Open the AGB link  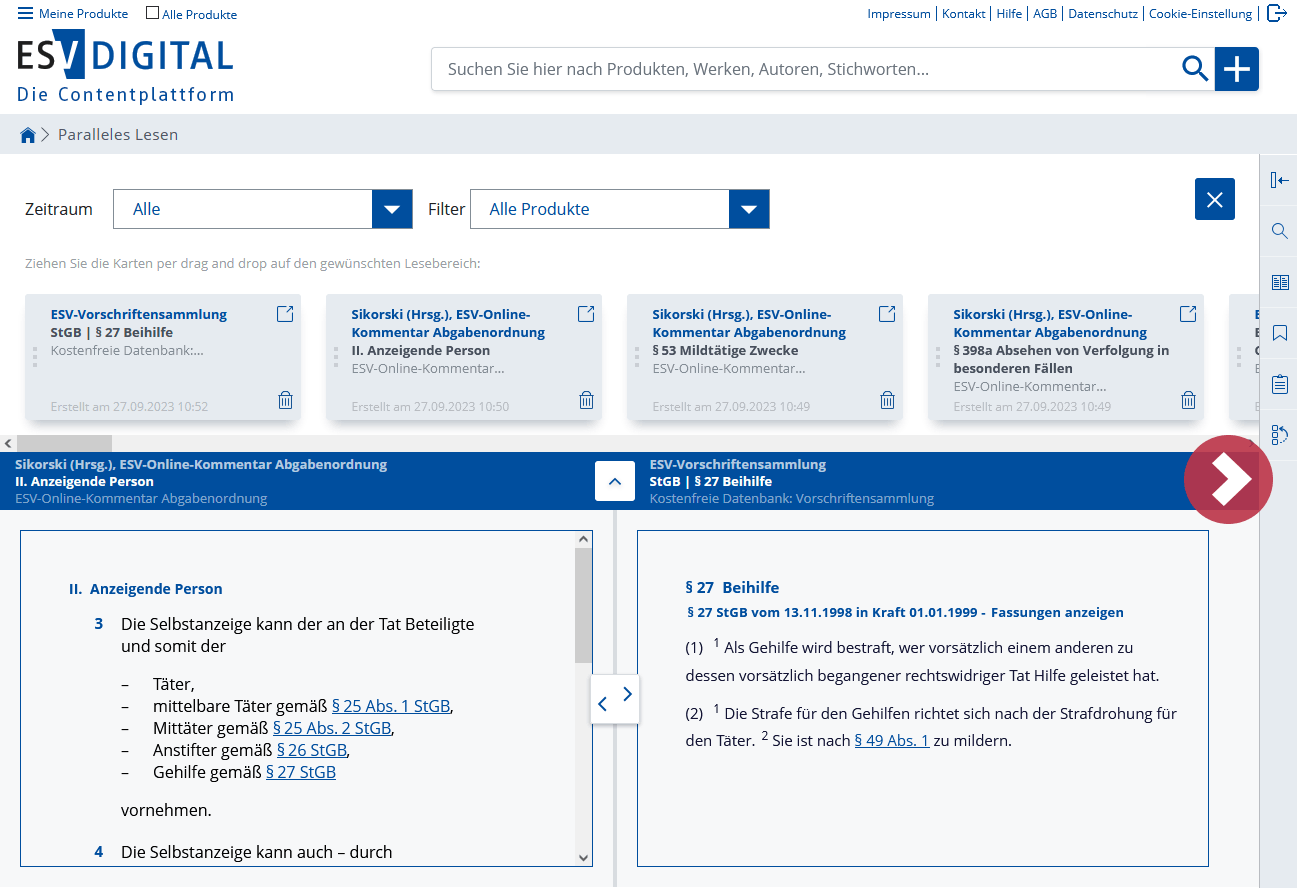1045,14
